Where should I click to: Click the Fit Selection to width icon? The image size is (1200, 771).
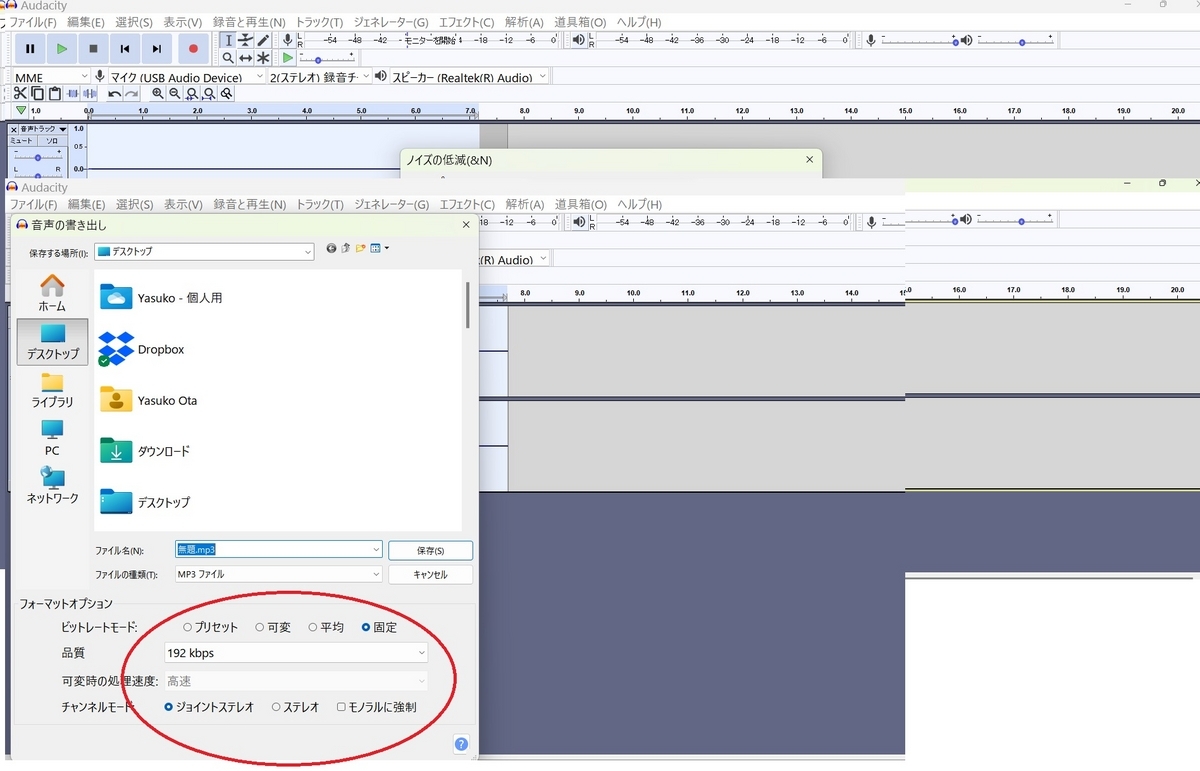pos(192,94)
